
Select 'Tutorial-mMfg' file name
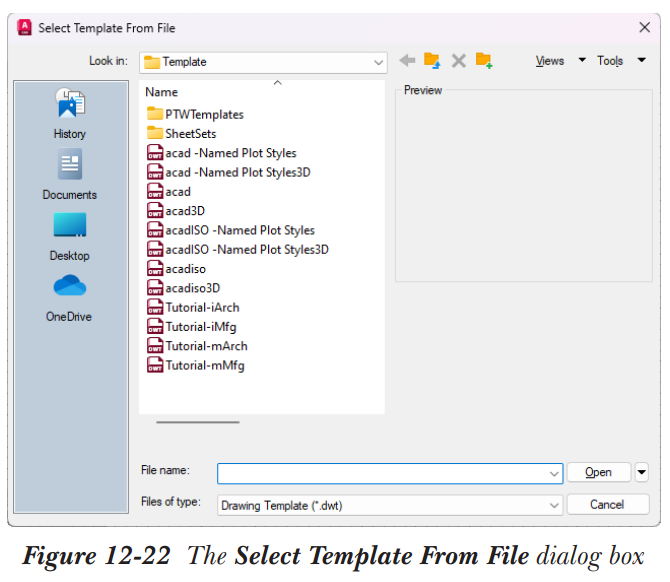pos(205,366)
